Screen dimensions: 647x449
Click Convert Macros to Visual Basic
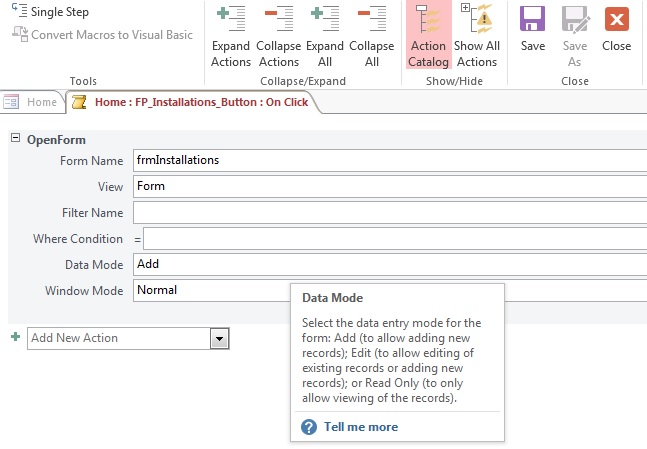[102, 34]
